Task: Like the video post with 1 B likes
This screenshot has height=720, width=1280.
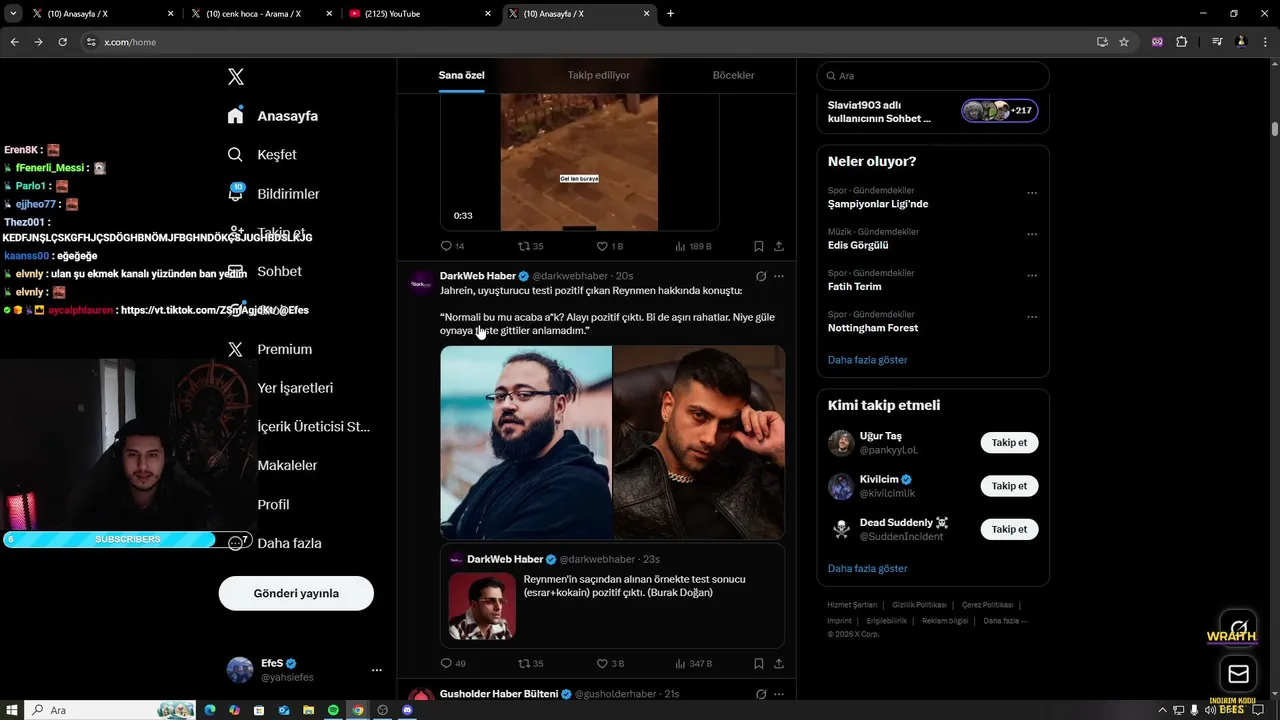Action: pos(609,246)
